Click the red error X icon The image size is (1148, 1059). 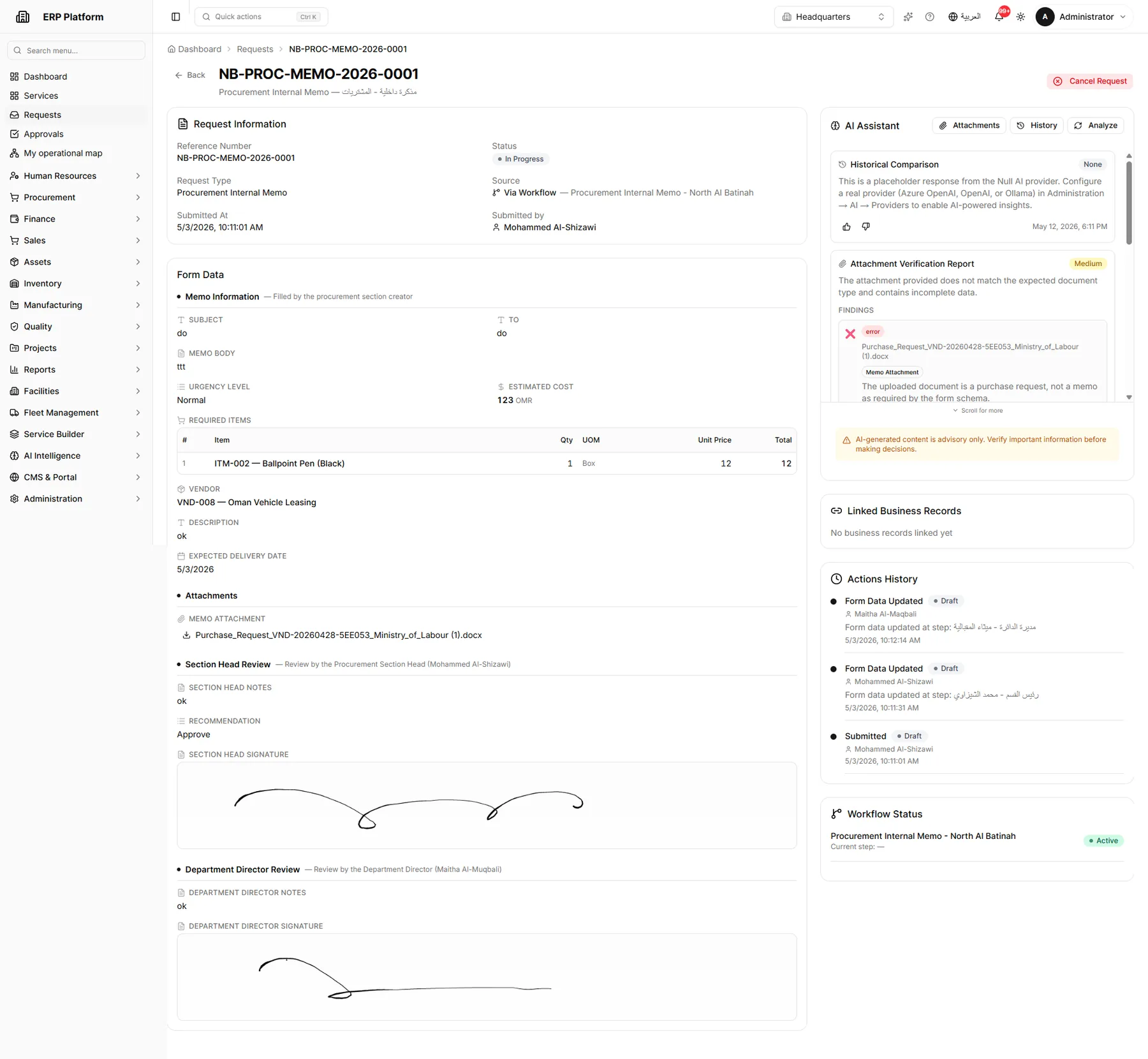(x=850, y=334)
